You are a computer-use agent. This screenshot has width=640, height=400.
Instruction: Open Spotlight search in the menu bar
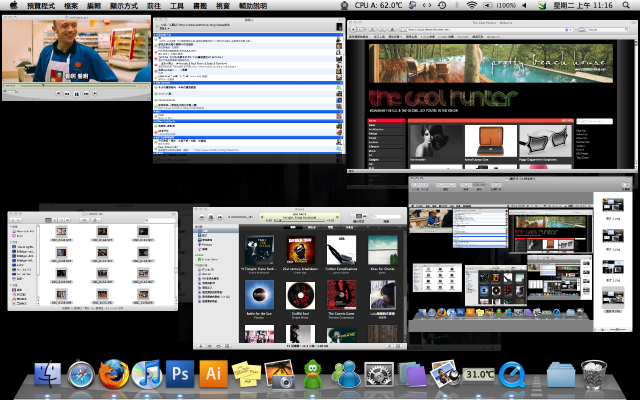pyautogui.click(x=628, y=6)
